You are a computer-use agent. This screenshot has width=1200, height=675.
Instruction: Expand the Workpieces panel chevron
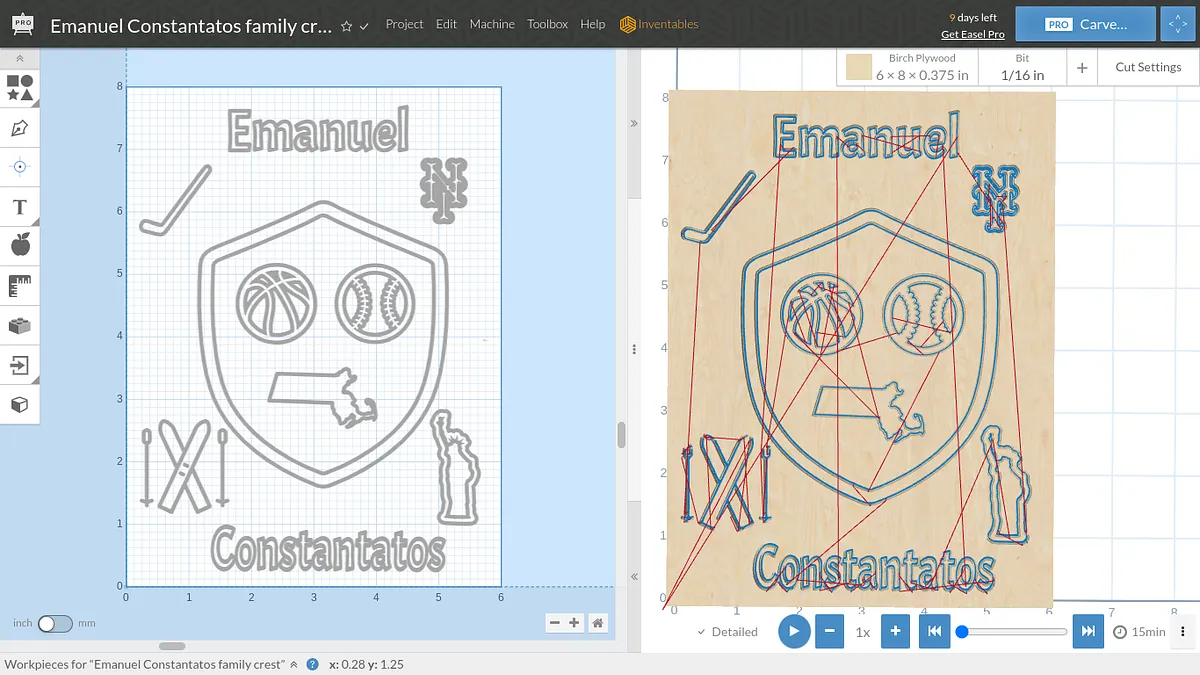(x=295, y=664)
